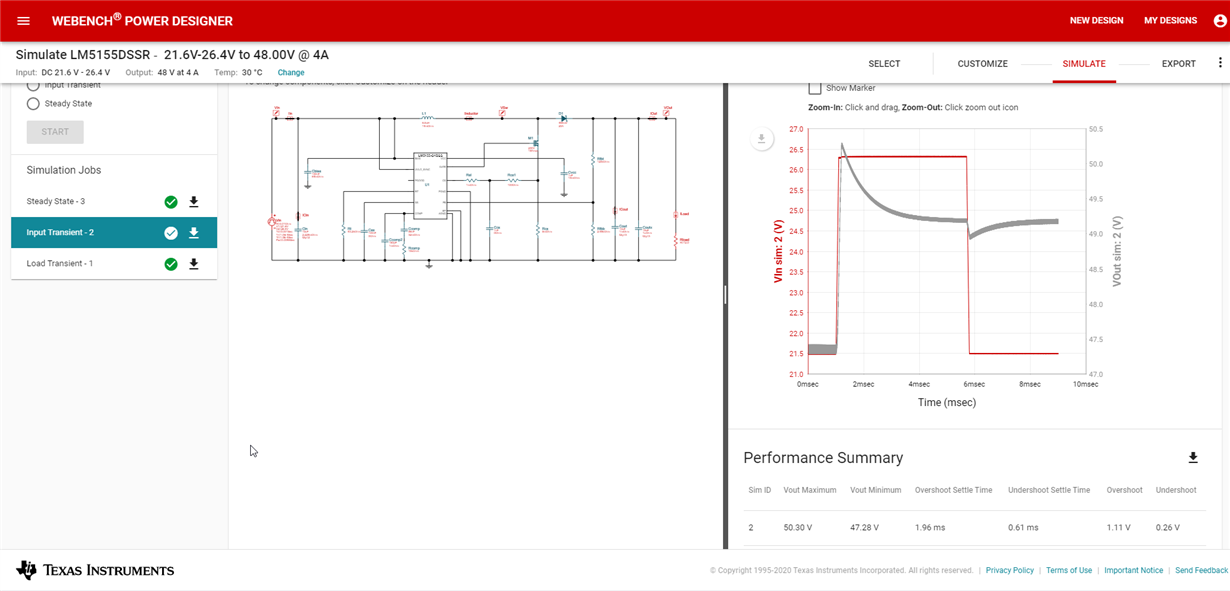The width and height of the screenshot is (1230, 591).
Task: Select the Input Transient radio button
Action: click(x=33, y=85)
